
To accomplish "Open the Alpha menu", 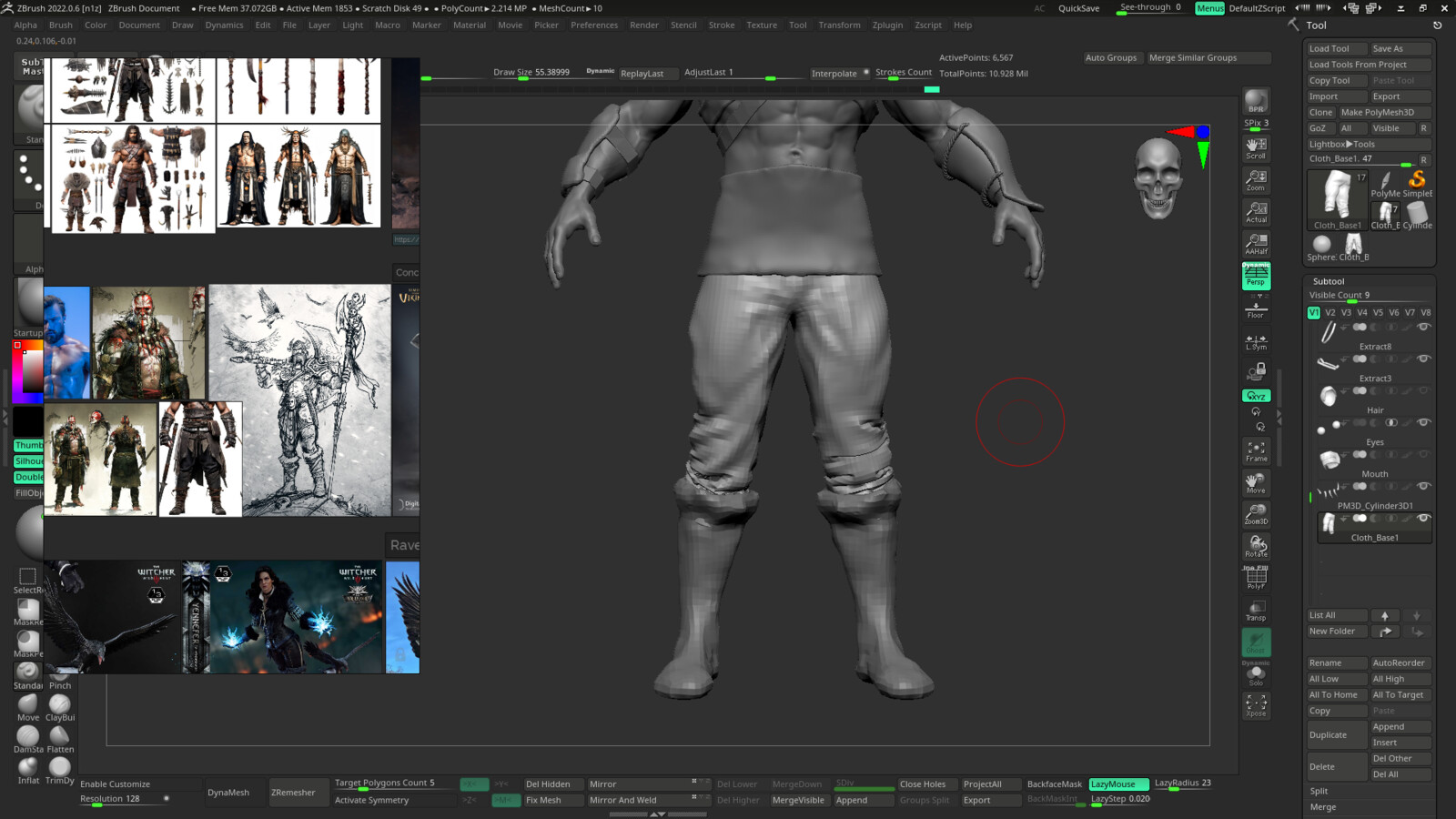I will 25,25.
